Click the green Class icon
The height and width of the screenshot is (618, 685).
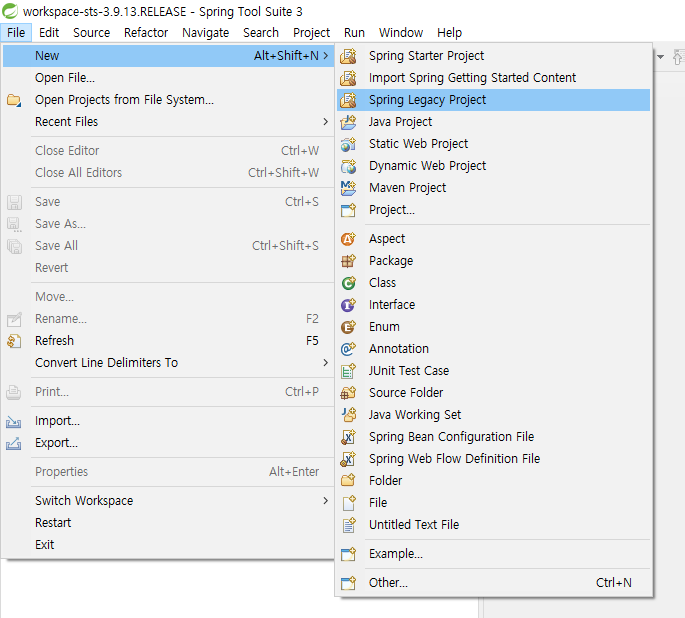click(348, 283)
